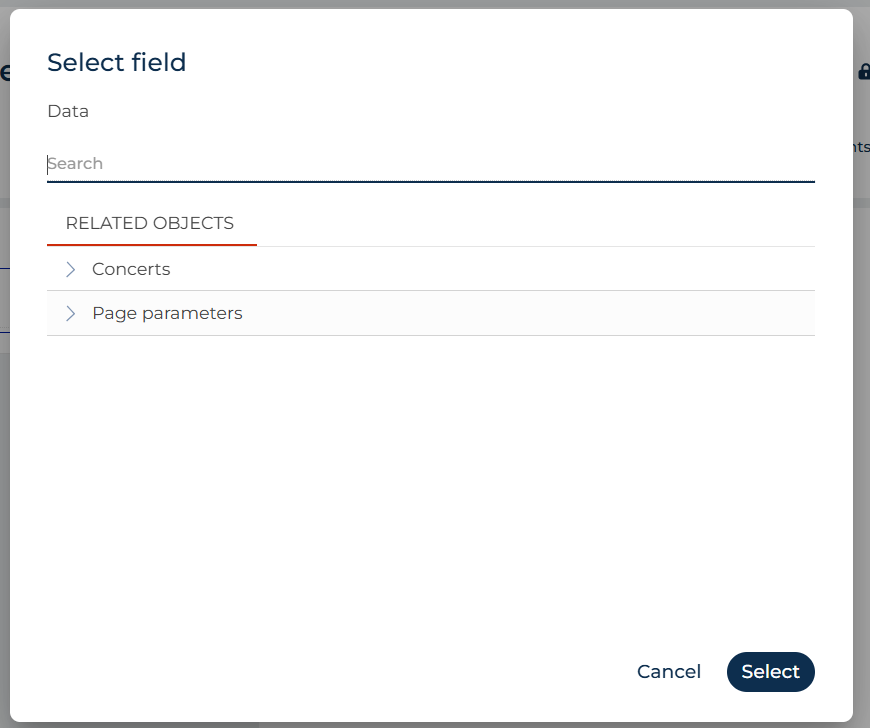Image resolution: width=870 pixels, height=728 pixels.
Task: Click the Select field dialog heading
Action: point(117,62)
